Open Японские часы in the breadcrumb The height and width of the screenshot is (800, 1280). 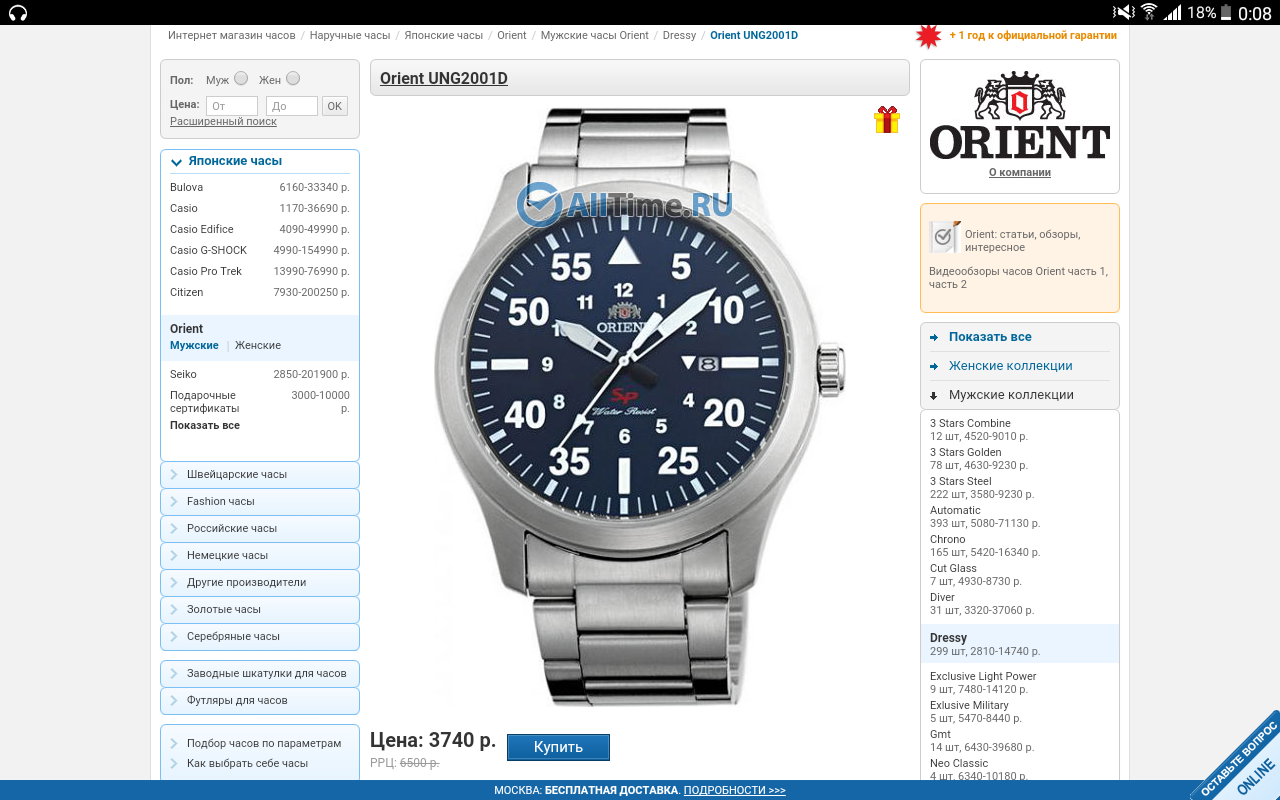443,35
